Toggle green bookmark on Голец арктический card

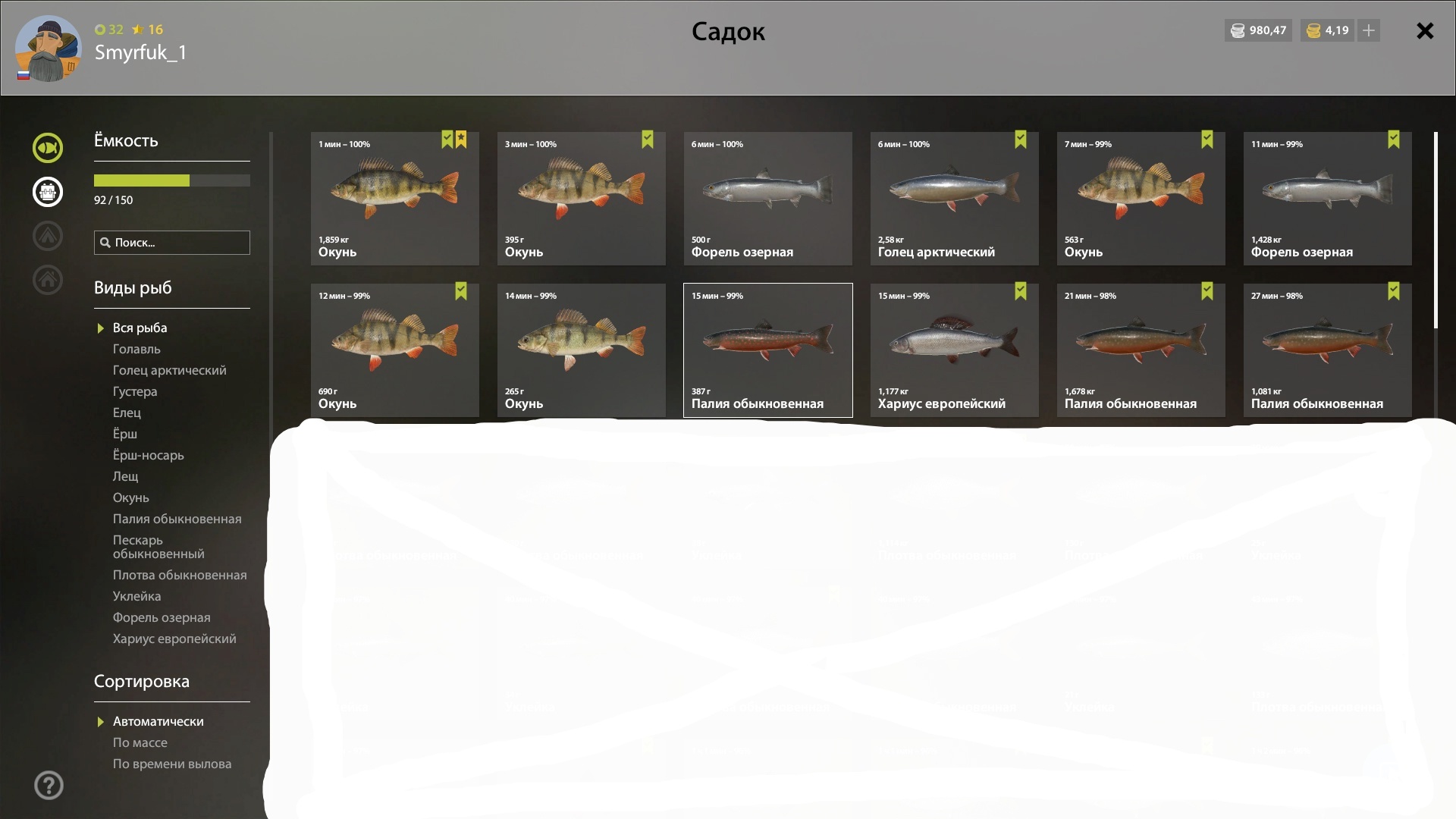(1021, 140)
